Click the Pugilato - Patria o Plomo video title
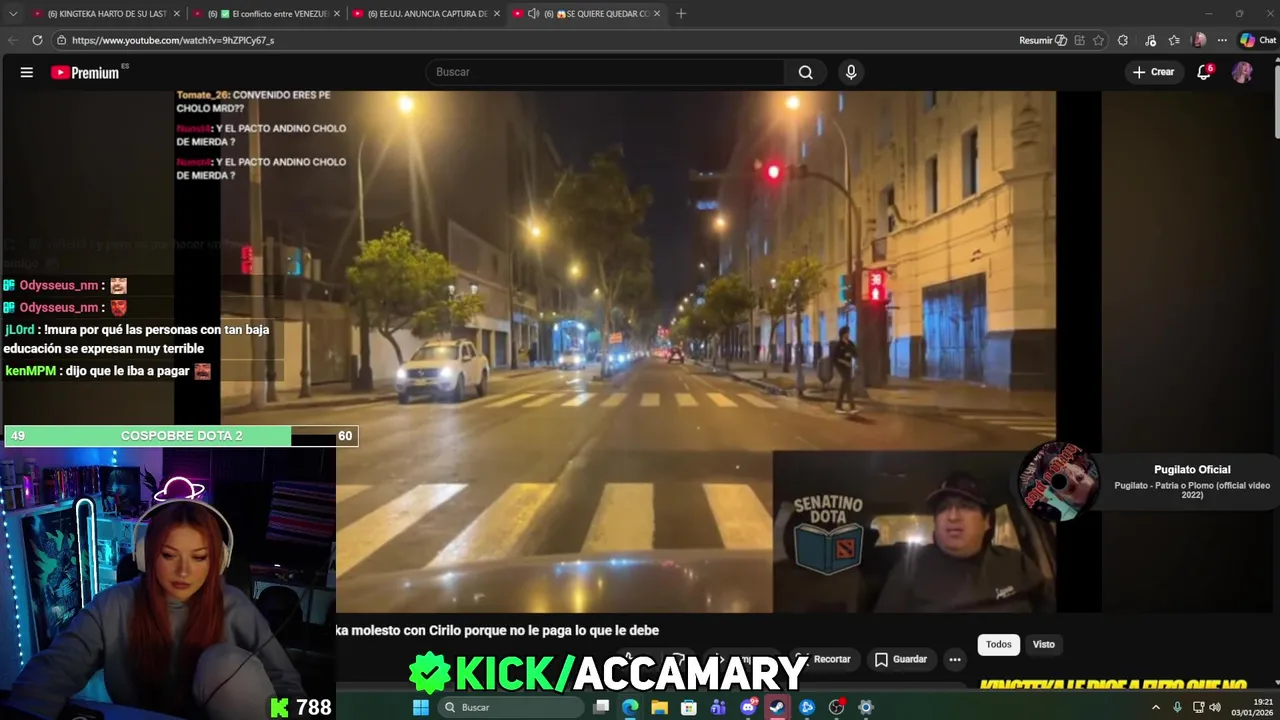This screenshot has height=720, width=1280. click(1192, 490)
